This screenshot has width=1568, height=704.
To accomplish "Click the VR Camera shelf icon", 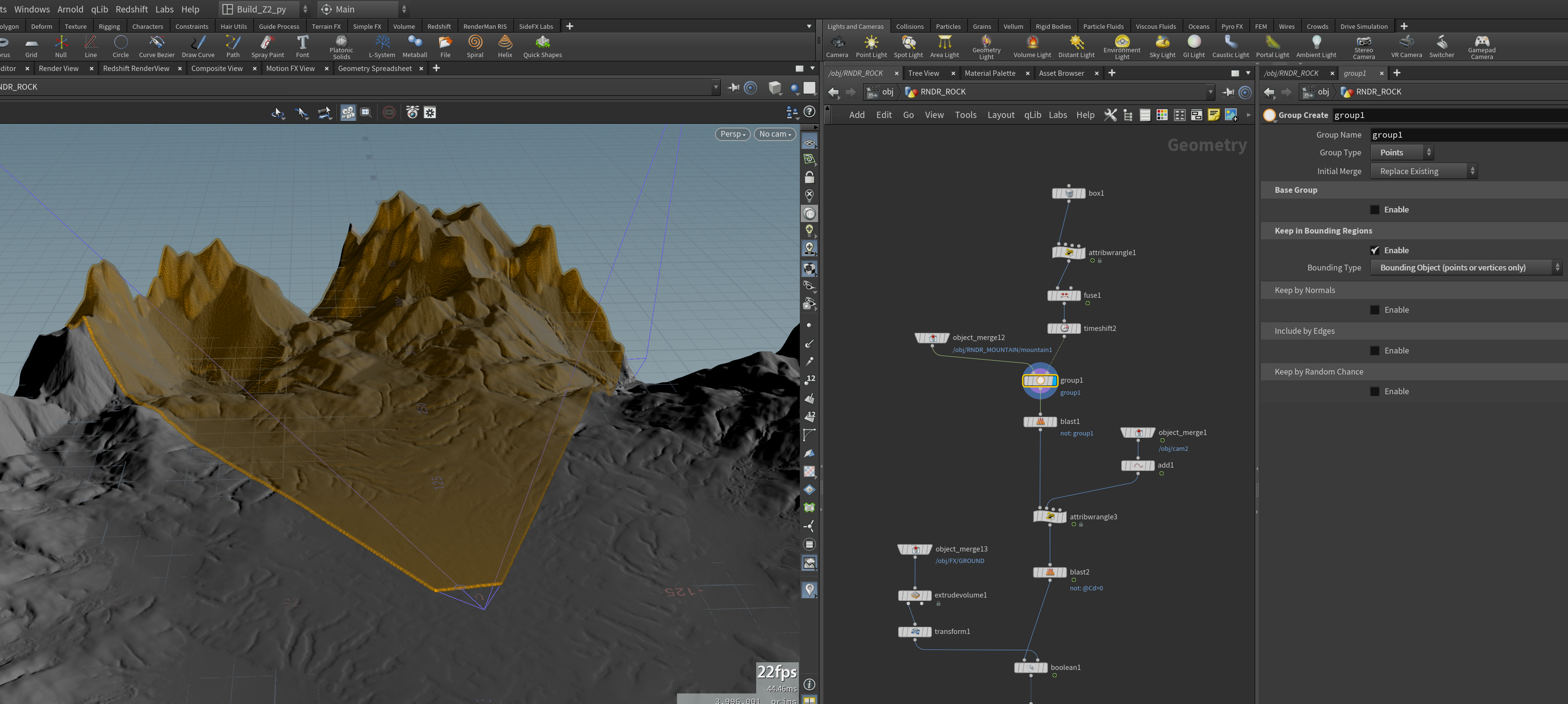I will coord(1406,46).
